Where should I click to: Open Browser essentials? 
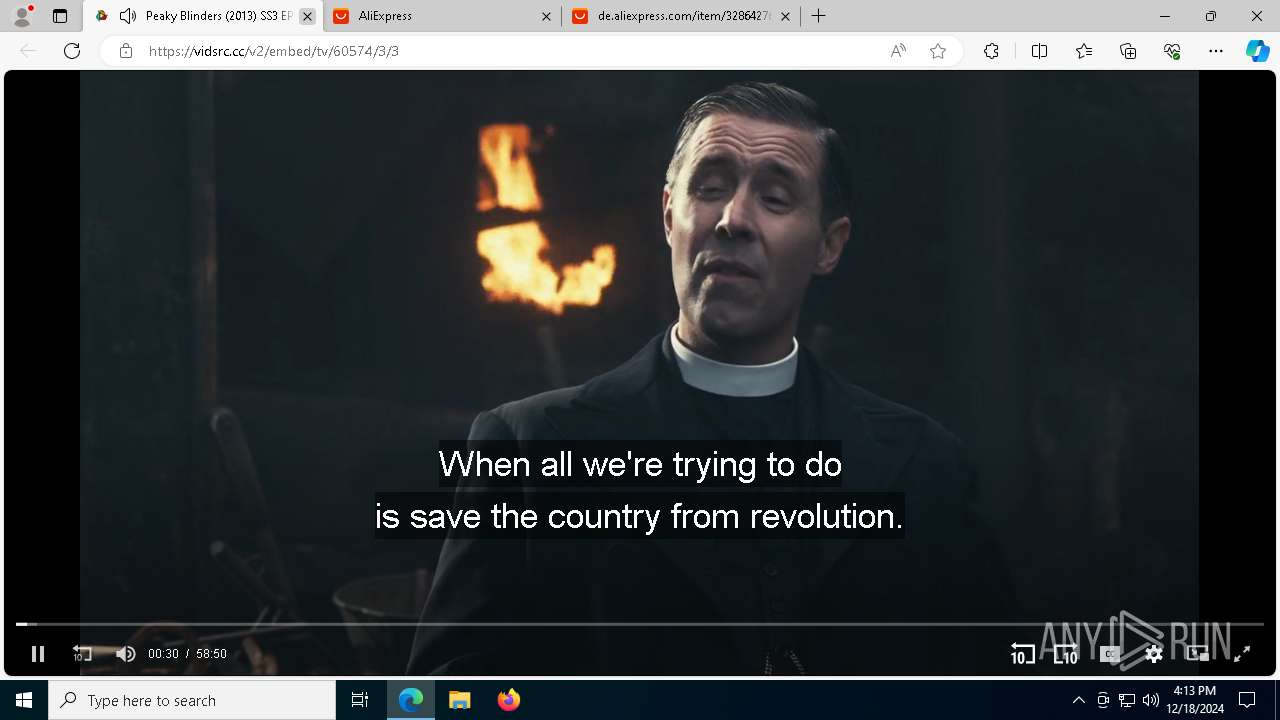point(1172,51)
